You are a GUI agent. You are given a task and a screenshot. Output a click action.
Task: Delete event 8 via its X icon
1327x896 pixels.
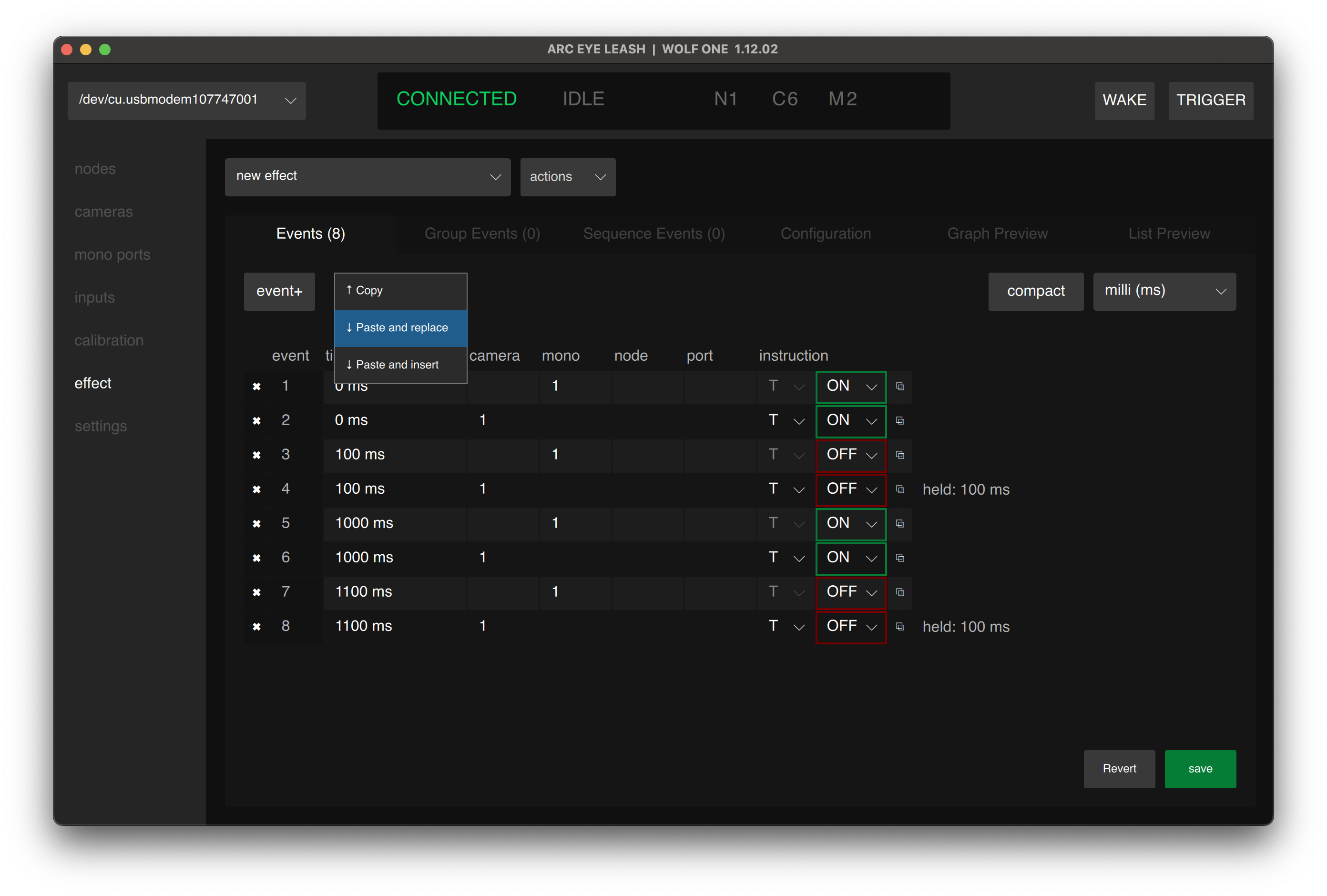[x=256, y=626]
